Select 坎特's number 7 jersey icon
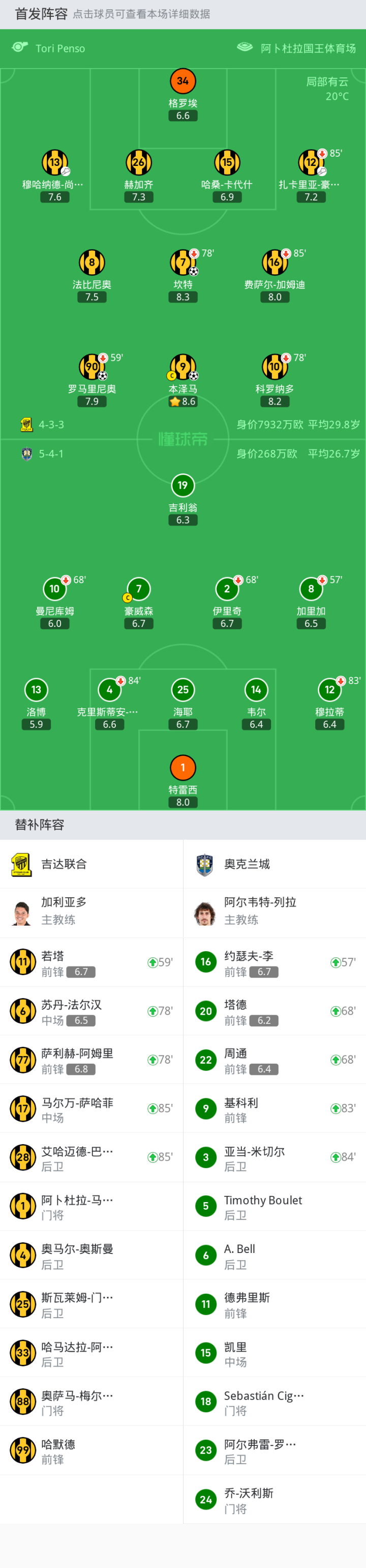This screenshot has width=366, height=1568. click(x=182, y=262)
